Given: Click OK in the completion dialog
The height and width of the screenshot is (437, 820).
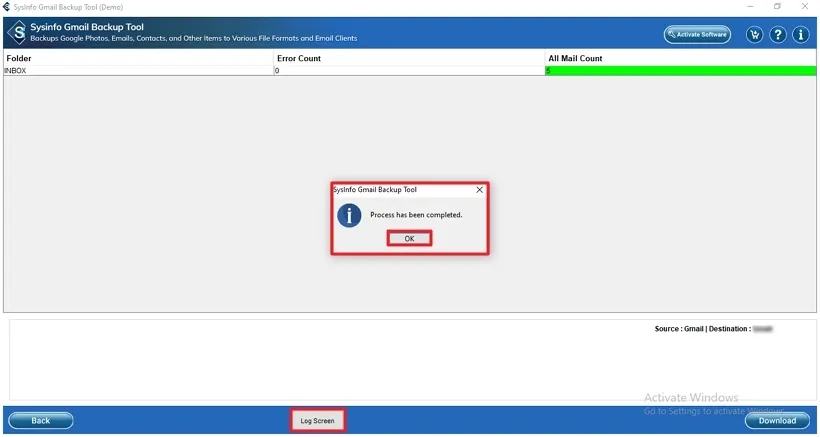Looking at the screenshot, I should 409,238.
